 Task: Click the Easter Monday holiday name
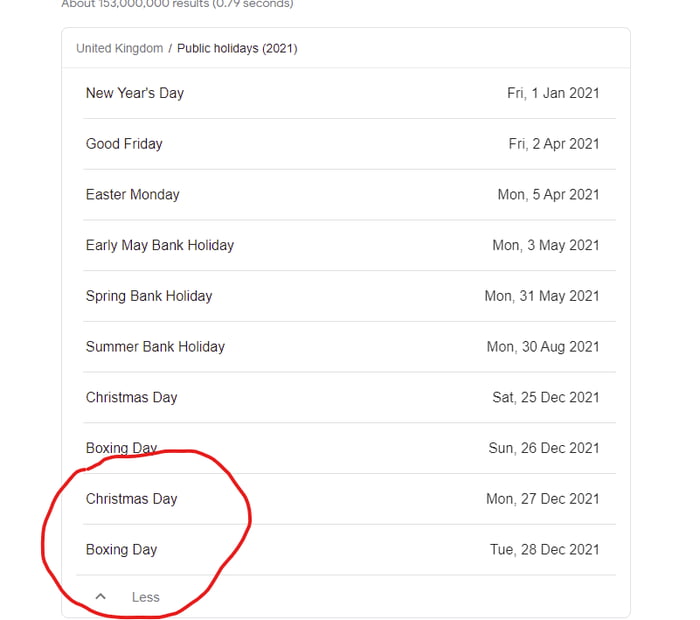coord(133,194)
